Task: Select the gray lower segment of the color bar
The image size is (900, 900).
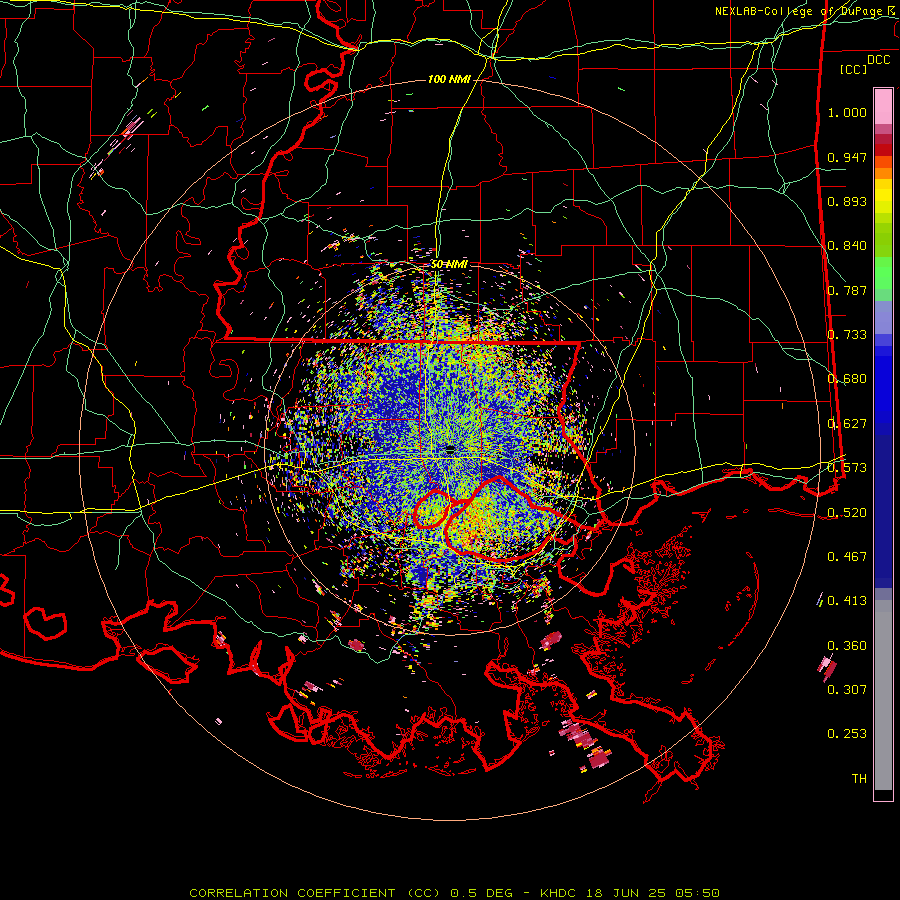Action: pyautogui.click(x=883, y=695)
